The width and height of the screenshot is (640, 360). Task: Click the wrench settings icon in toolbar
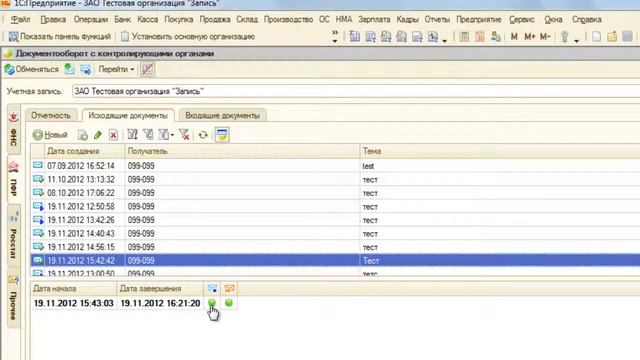pyautogui.click(x=565, y=37)
